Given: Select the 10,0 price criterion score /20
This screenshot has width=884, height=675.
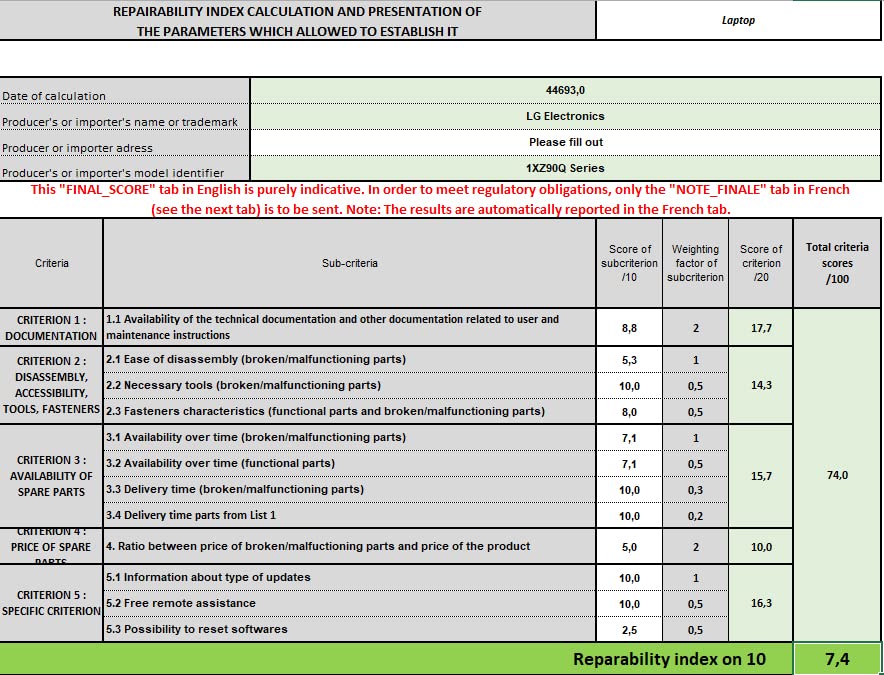Looking at the screenshot, I should click(761, 547).
